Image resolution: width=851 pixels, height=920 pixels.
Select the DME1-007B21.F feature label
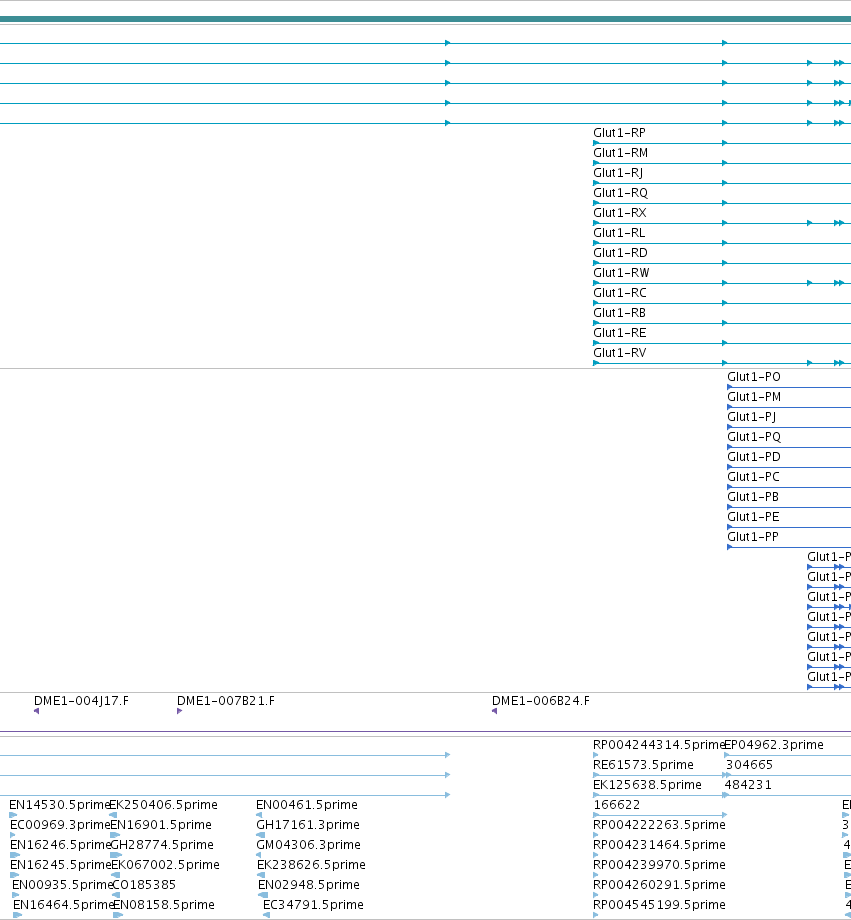tap(226, 701)
